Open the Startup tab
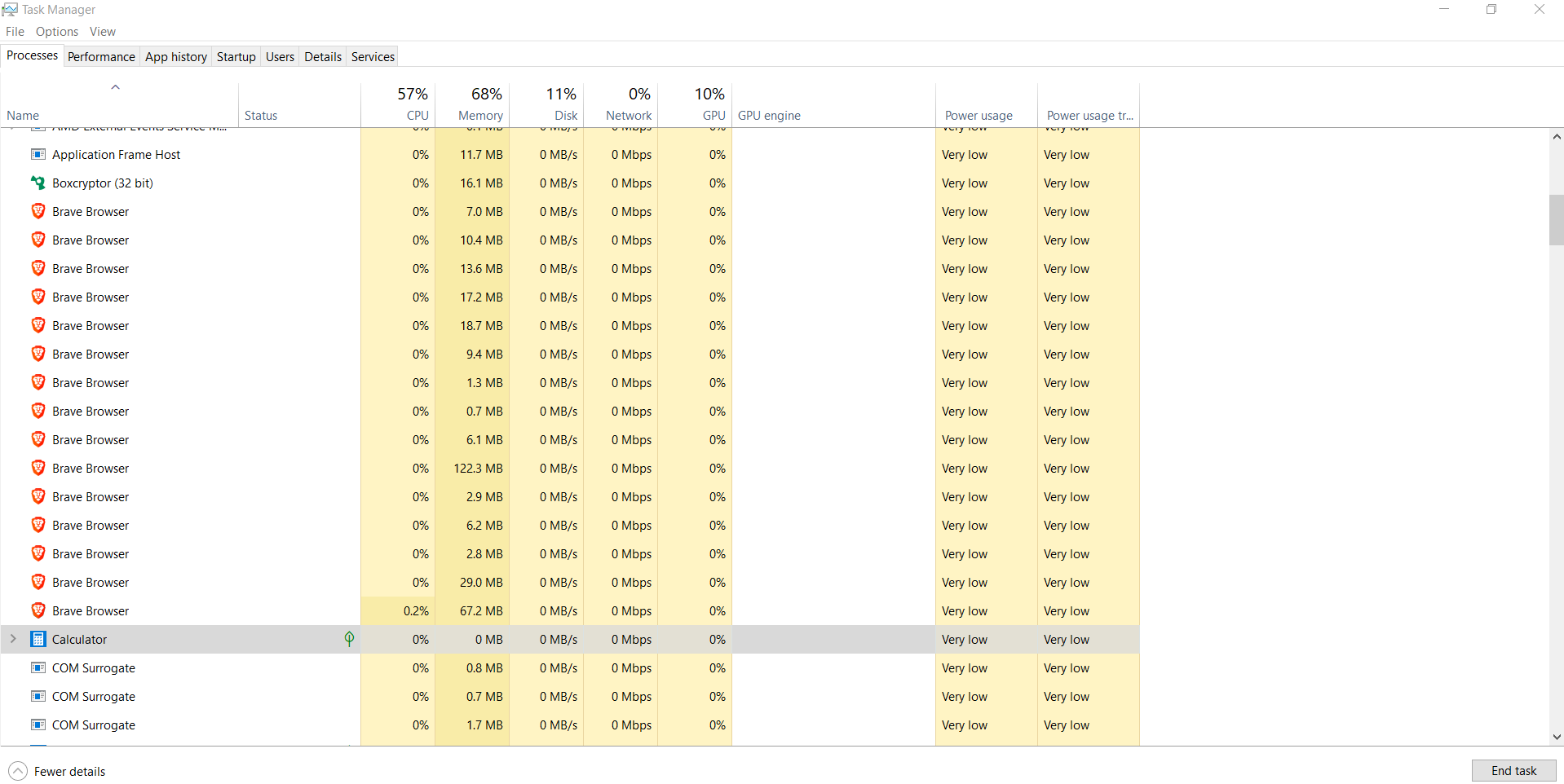Viewport: 1564px width, 784px height. tap(236, 56)
